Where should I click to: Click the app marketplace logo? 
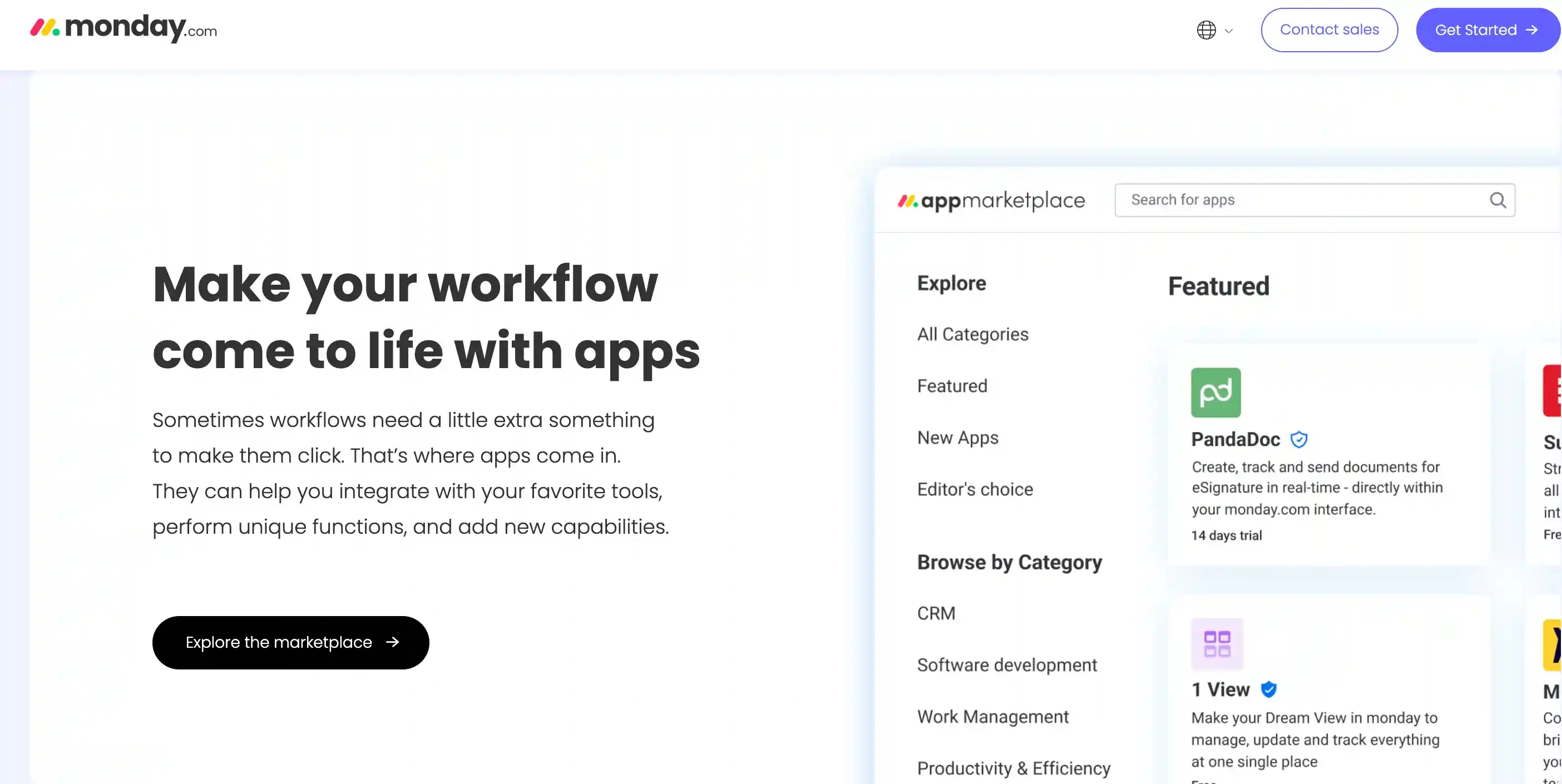point(991,201)
